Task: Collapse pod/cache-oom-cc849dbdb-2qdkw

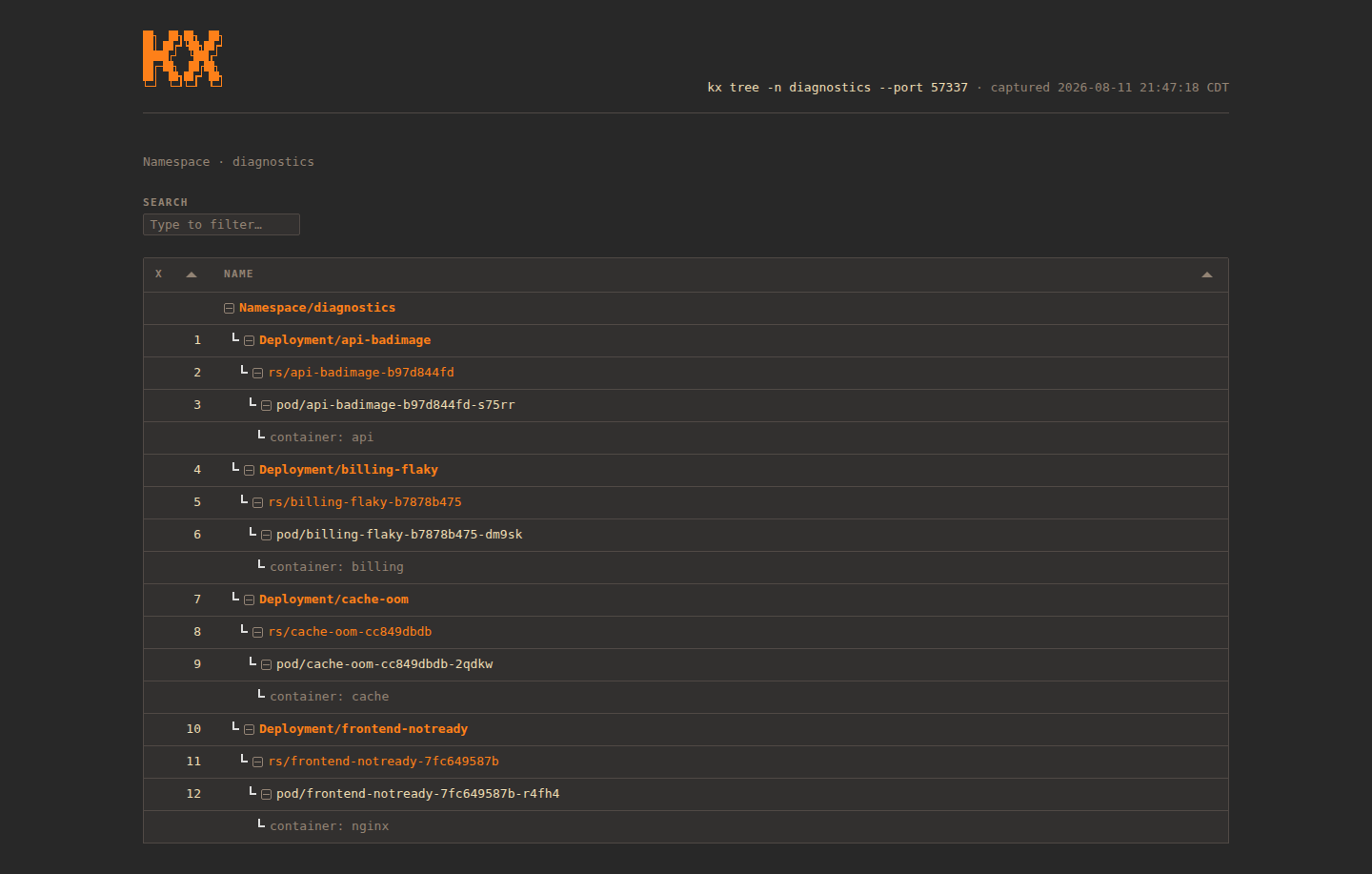Action: pos(266,665)
